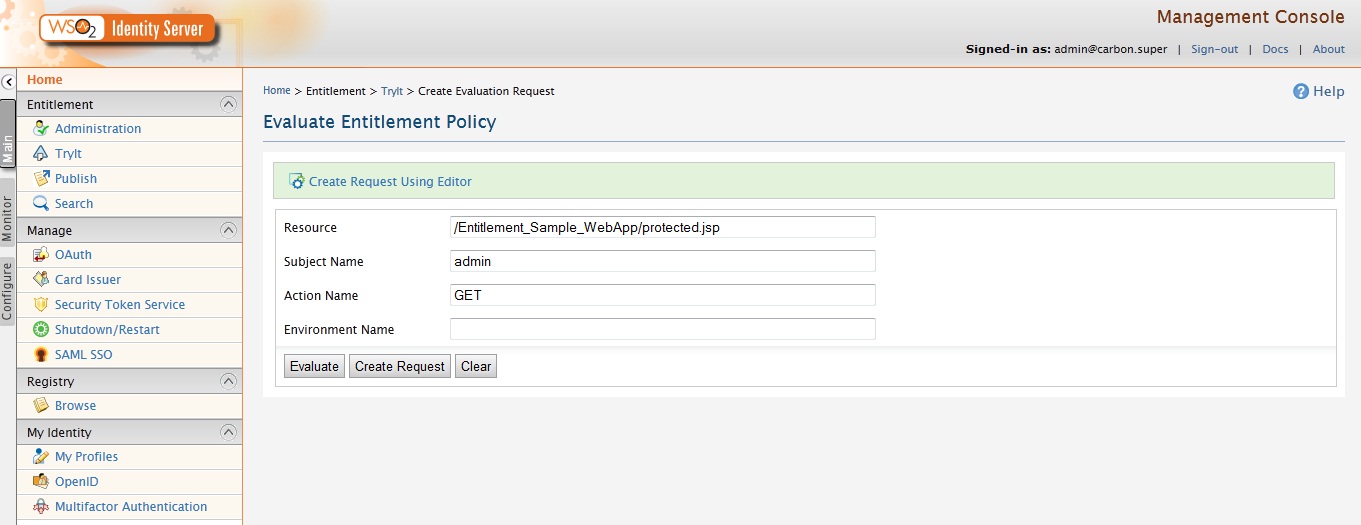
Task: Click the SAML SSO icon
Action: pyautogui.click(x=41, y=354)
